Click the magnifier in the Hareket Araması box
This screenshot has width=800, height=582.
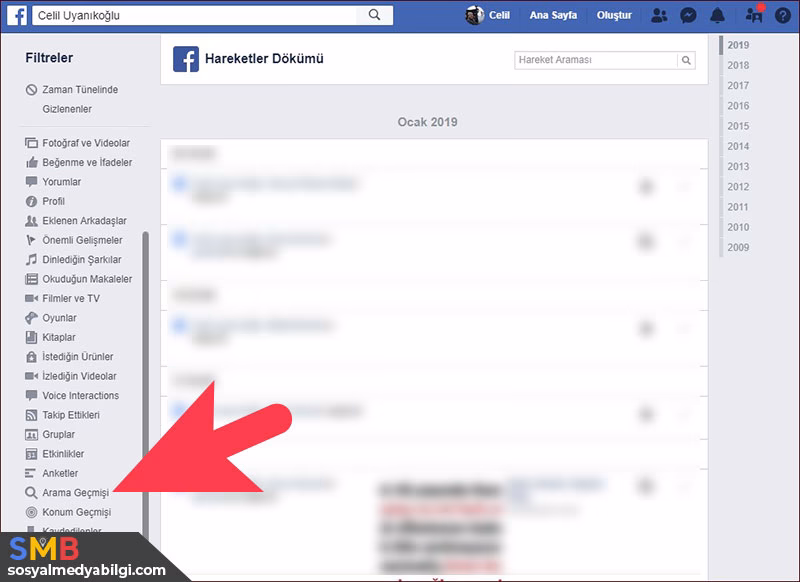[x=686, y=60]
